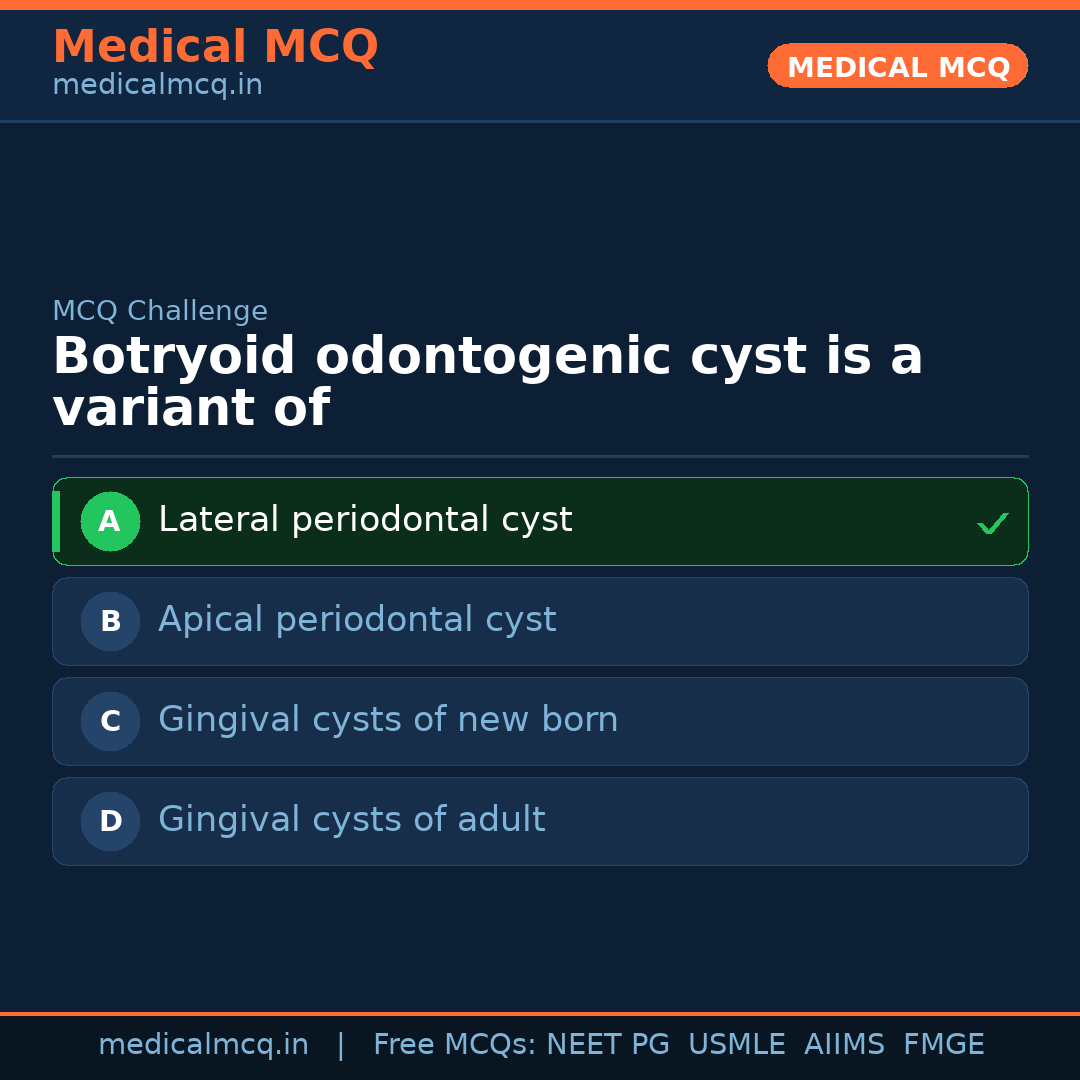Select the 'Gingival cysts of adult' option
Screen dimensions: 1080x1080
coord(352,820)
